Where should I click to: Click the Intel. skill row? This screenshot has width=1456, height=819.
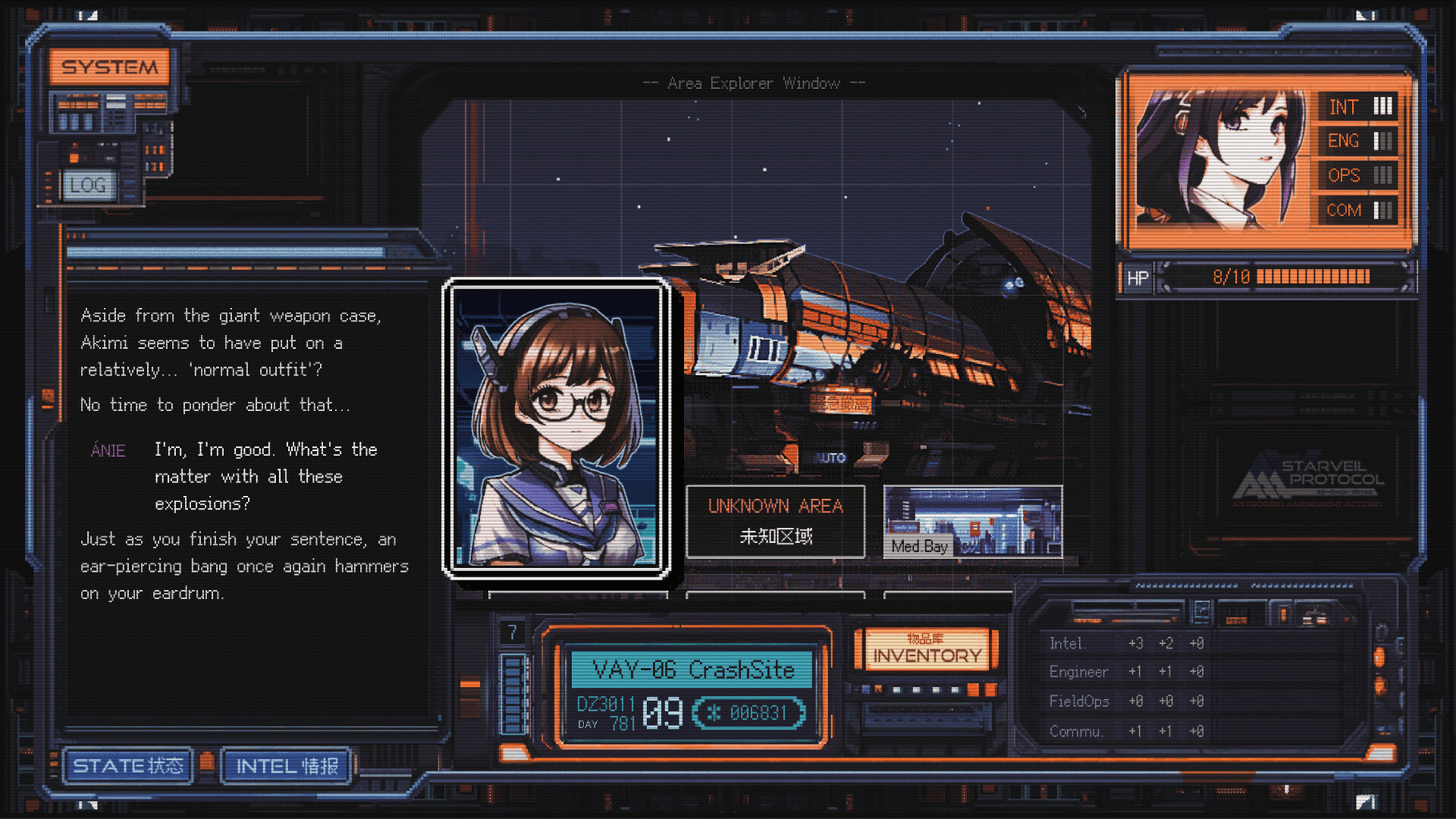(x=1126, y=643)
